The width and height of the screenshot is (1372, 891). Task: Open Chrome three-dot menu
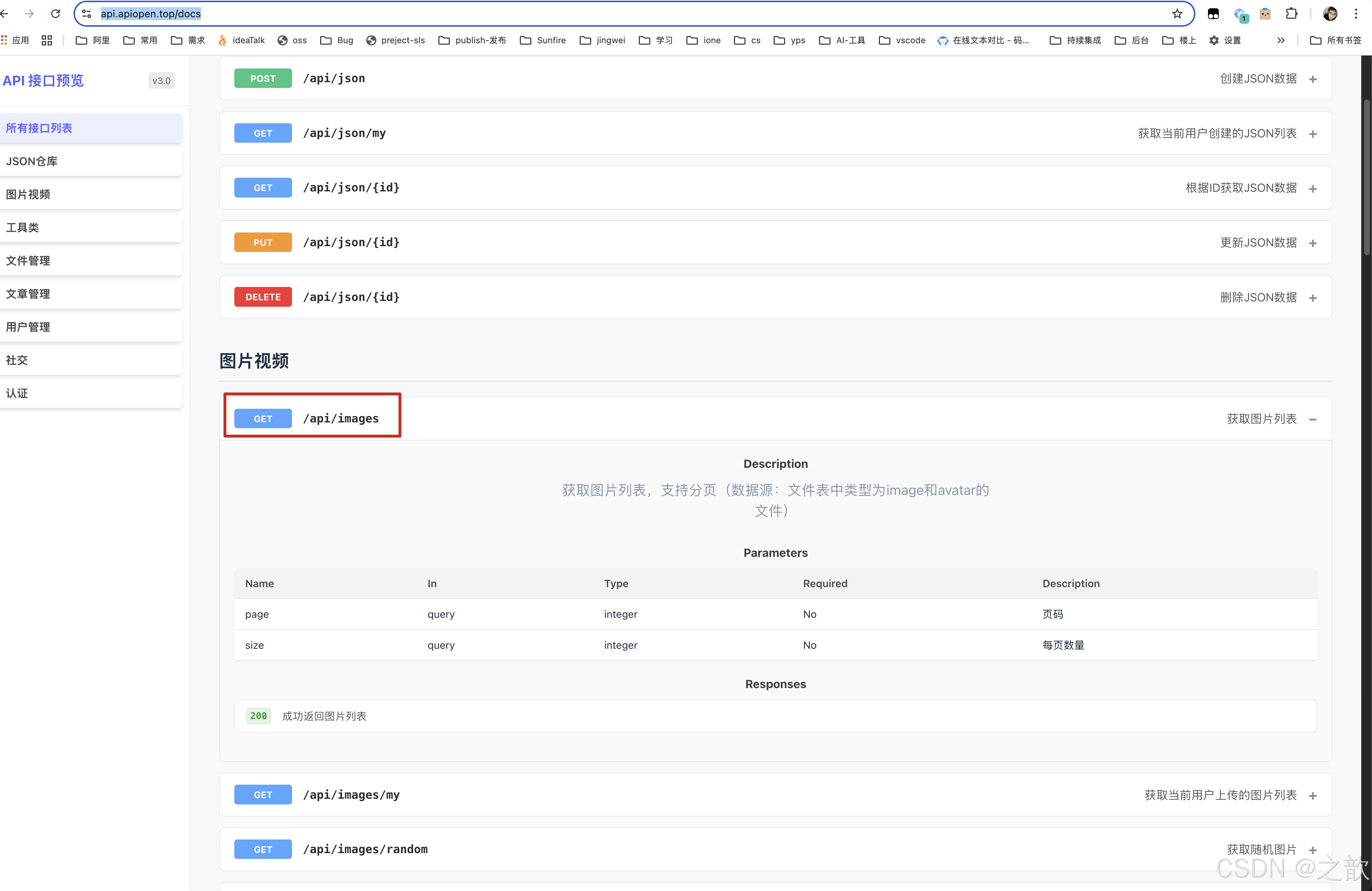point(1356,13)
